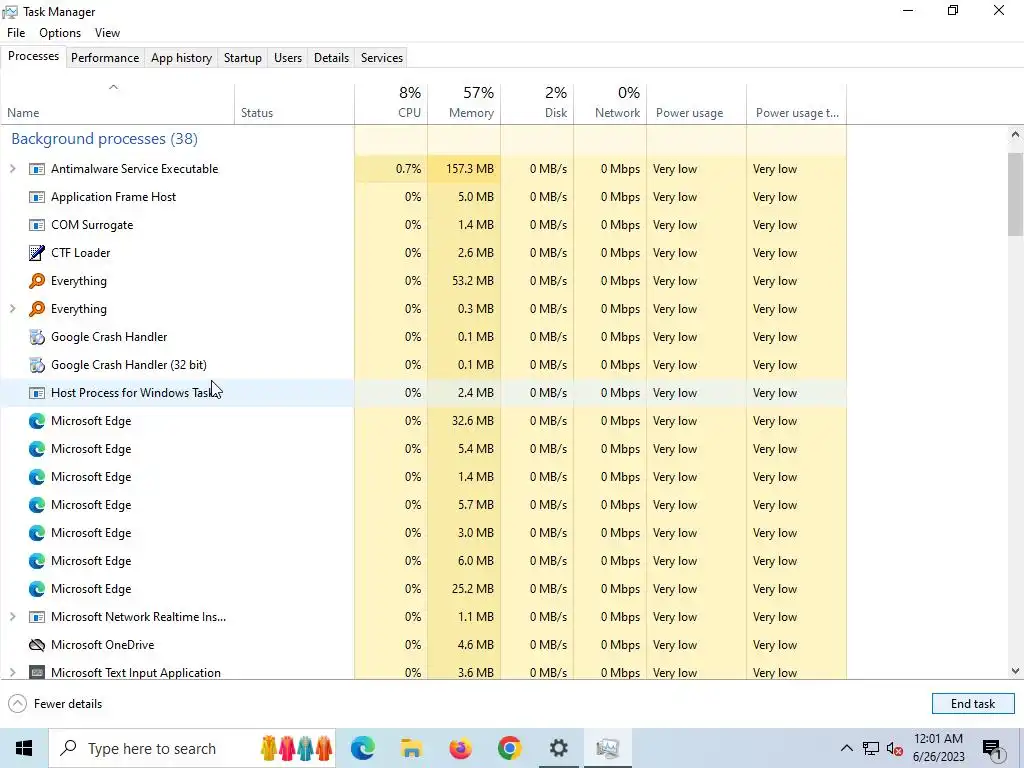
Task: Click the Microsoft Network Realtime Inspection icon
Action: click(37, 617)
